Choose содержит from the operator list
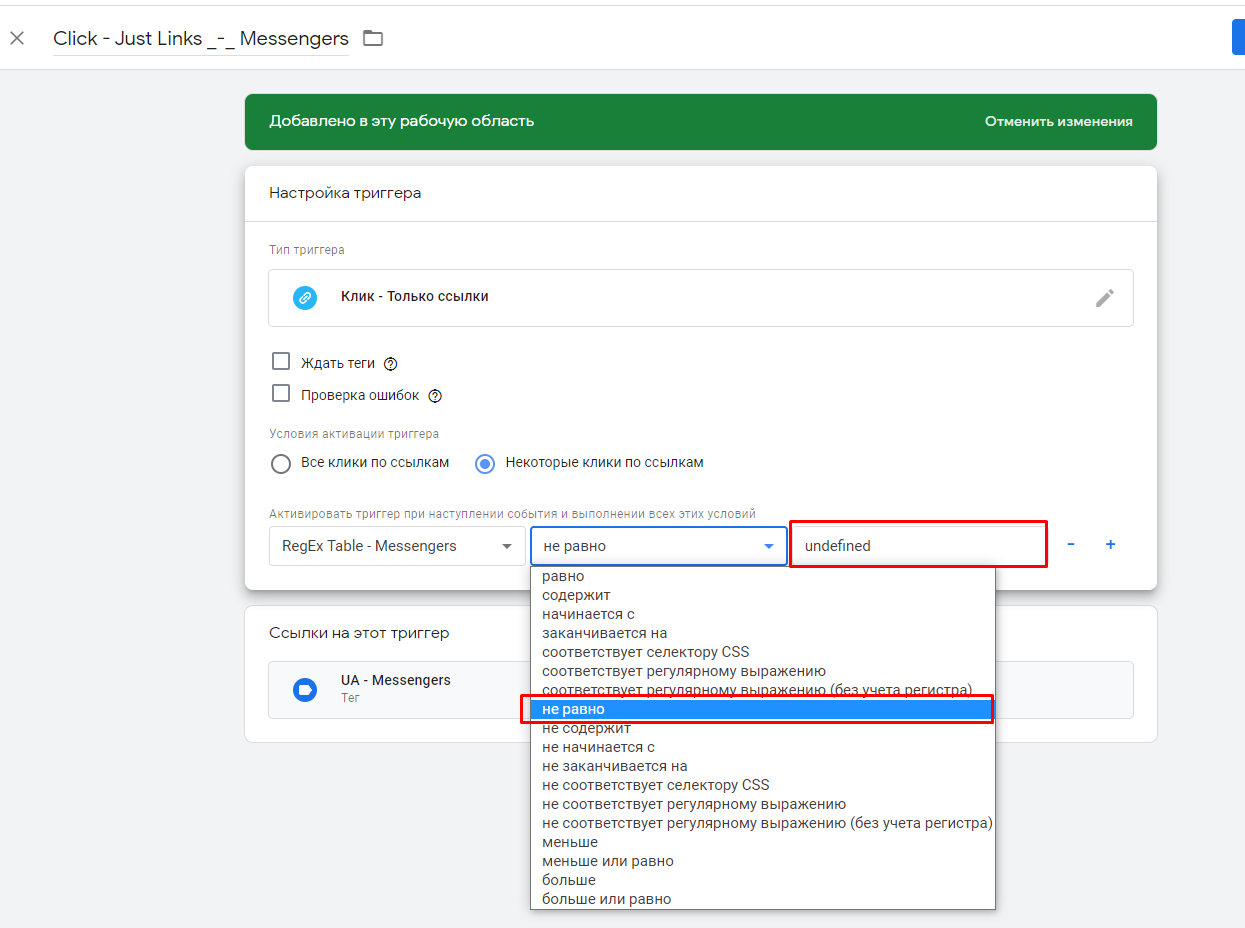 coord(576,595)
